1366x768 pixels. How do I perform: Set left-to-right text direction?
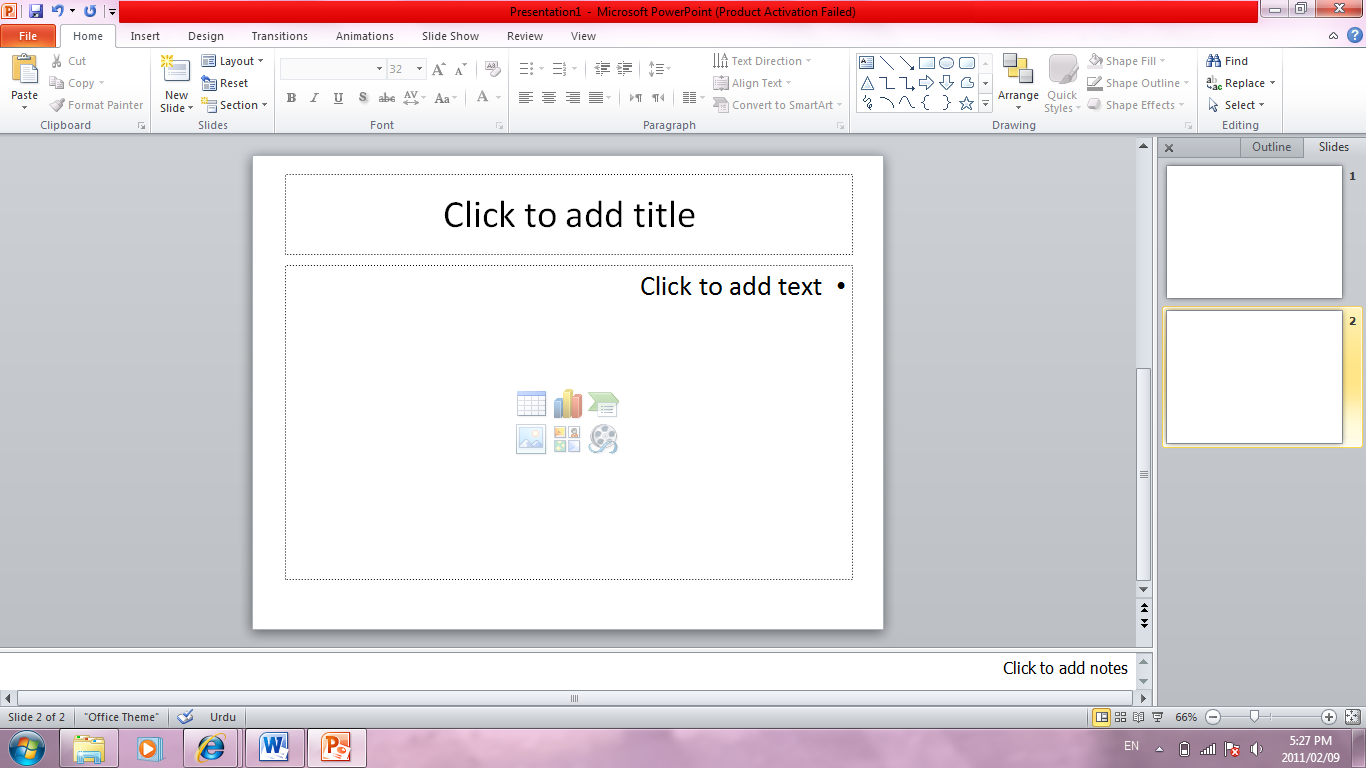tap(635, 98)
